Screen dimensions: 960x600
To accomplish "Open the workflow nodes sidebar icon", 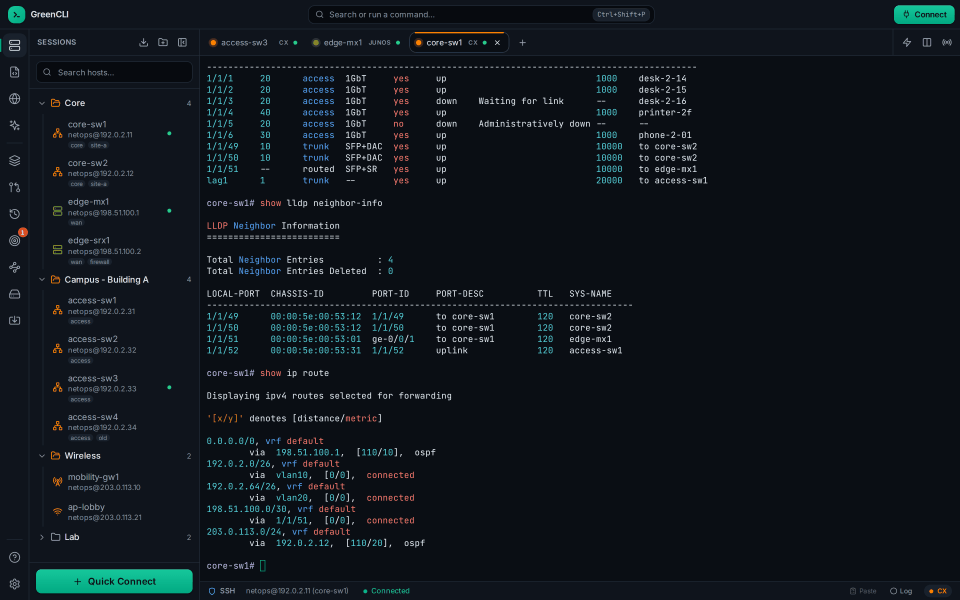I will pos(15,268).
